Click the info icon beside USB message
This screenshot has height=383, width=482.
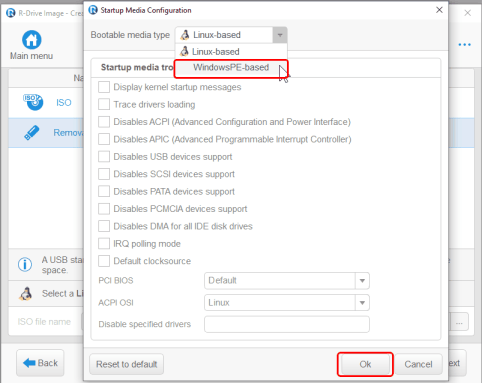tap(25, 265)
